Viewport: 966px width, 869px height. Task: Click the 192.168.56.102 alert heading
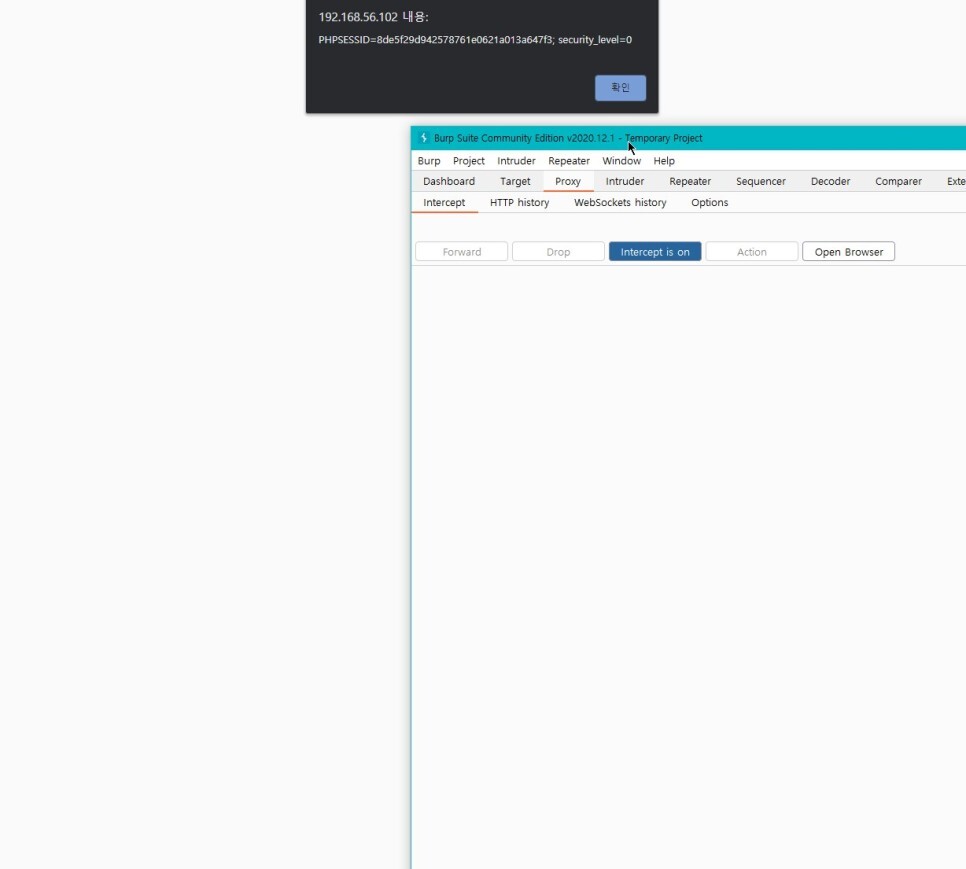coord(373,17)
